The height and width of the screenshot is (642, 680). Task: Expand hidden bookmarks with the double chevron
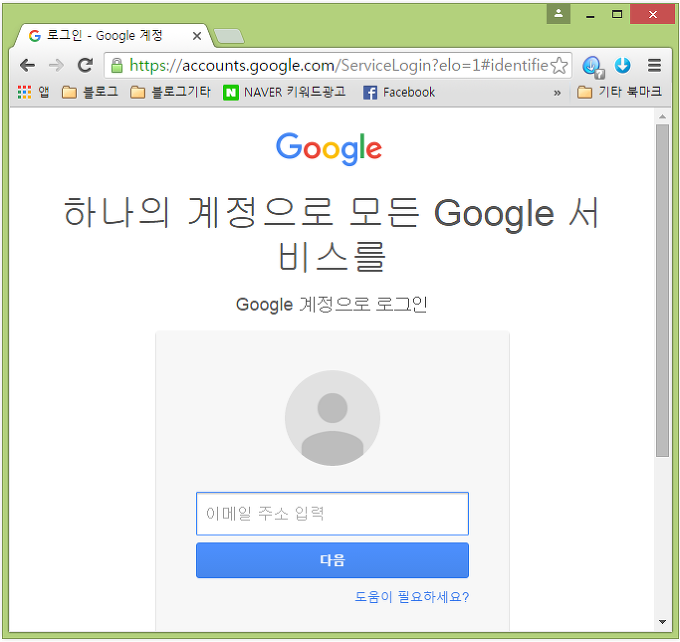pyautogui.click(x=557, y=92)
